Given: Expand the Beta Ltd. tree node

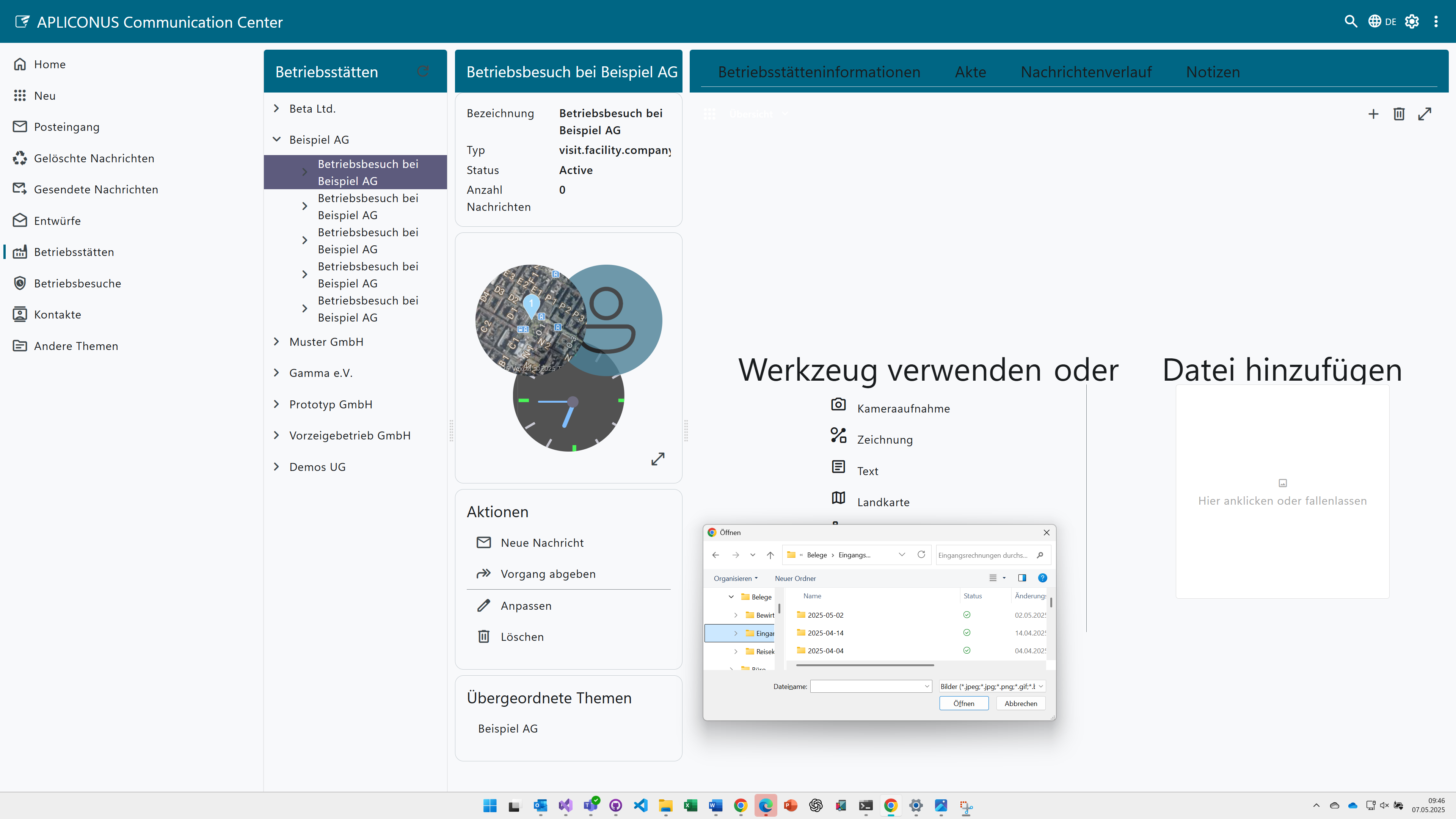Looking at the screenshot, I should (276, 108).
